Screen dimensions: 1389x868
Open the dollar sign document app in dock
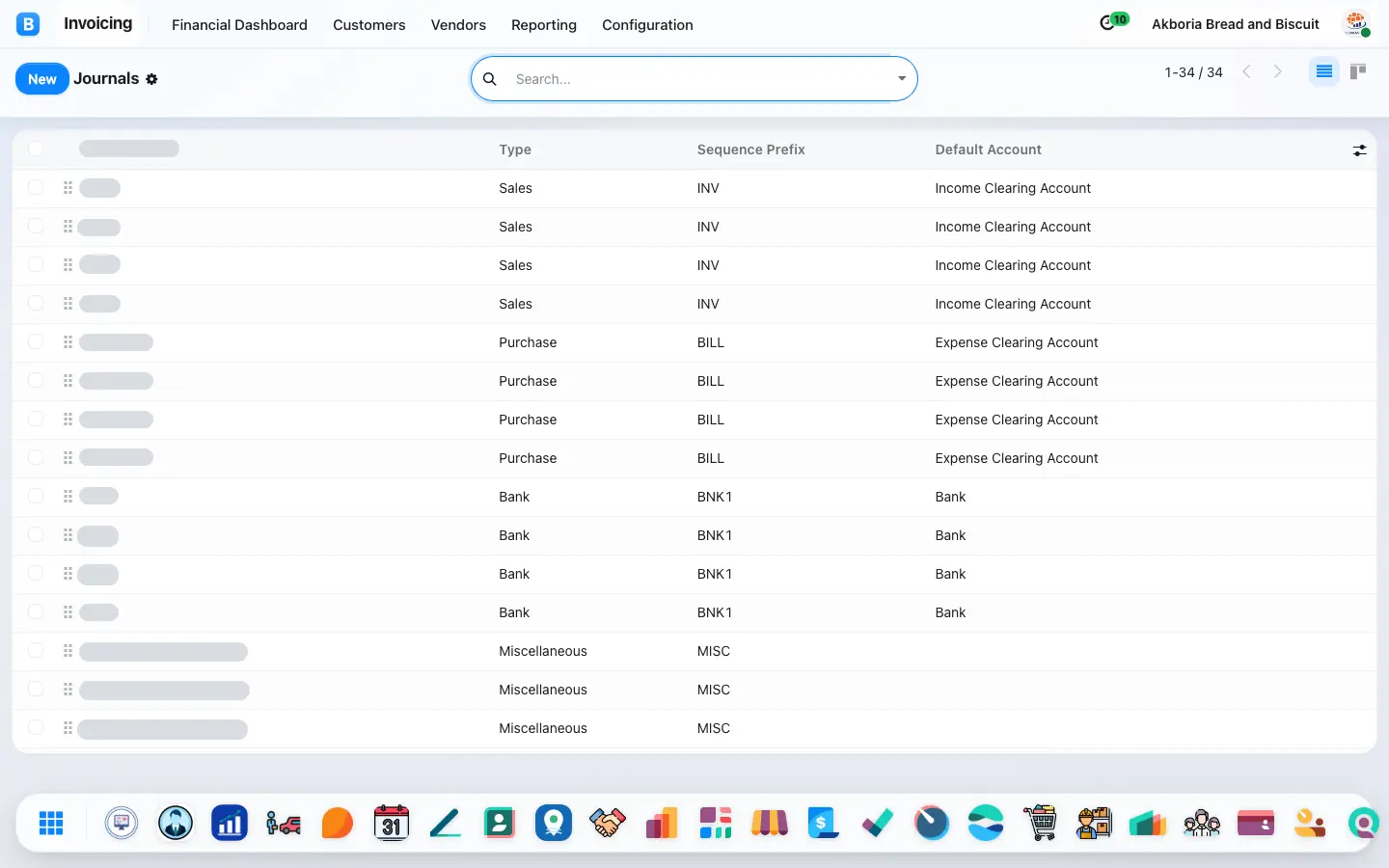[x=824, y=823]
